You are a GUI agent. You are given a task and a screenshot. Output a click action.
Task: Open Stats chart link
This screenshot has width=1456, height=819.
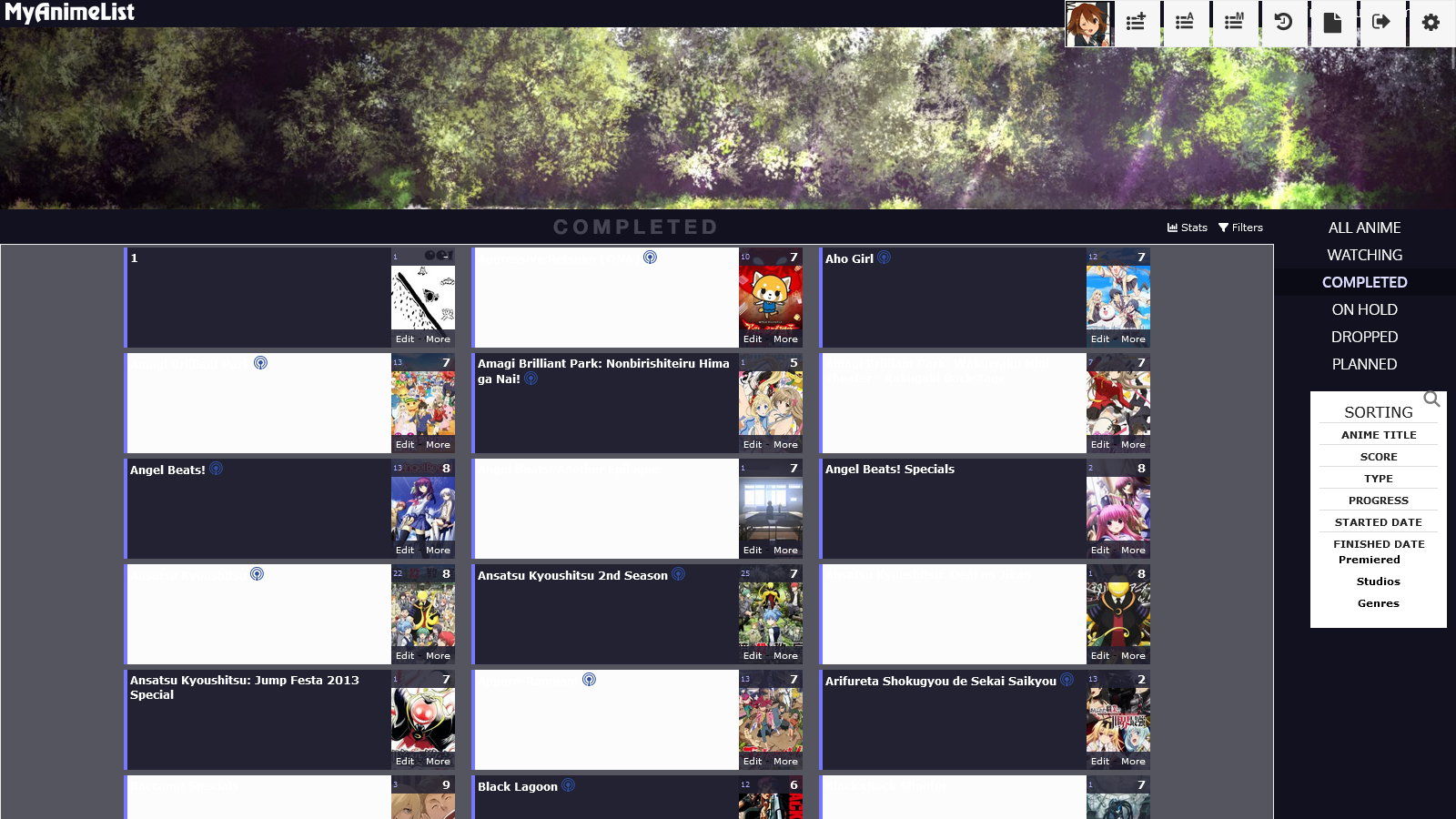[x=1188, y=227]
